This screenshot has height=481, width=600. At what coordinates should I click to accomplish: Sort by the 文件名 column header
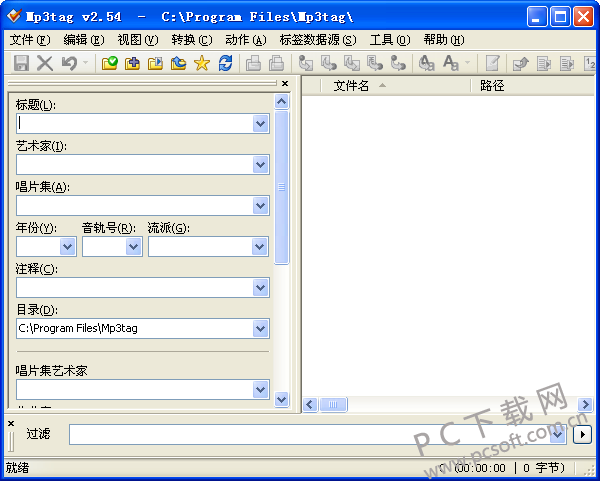(396, 86)
